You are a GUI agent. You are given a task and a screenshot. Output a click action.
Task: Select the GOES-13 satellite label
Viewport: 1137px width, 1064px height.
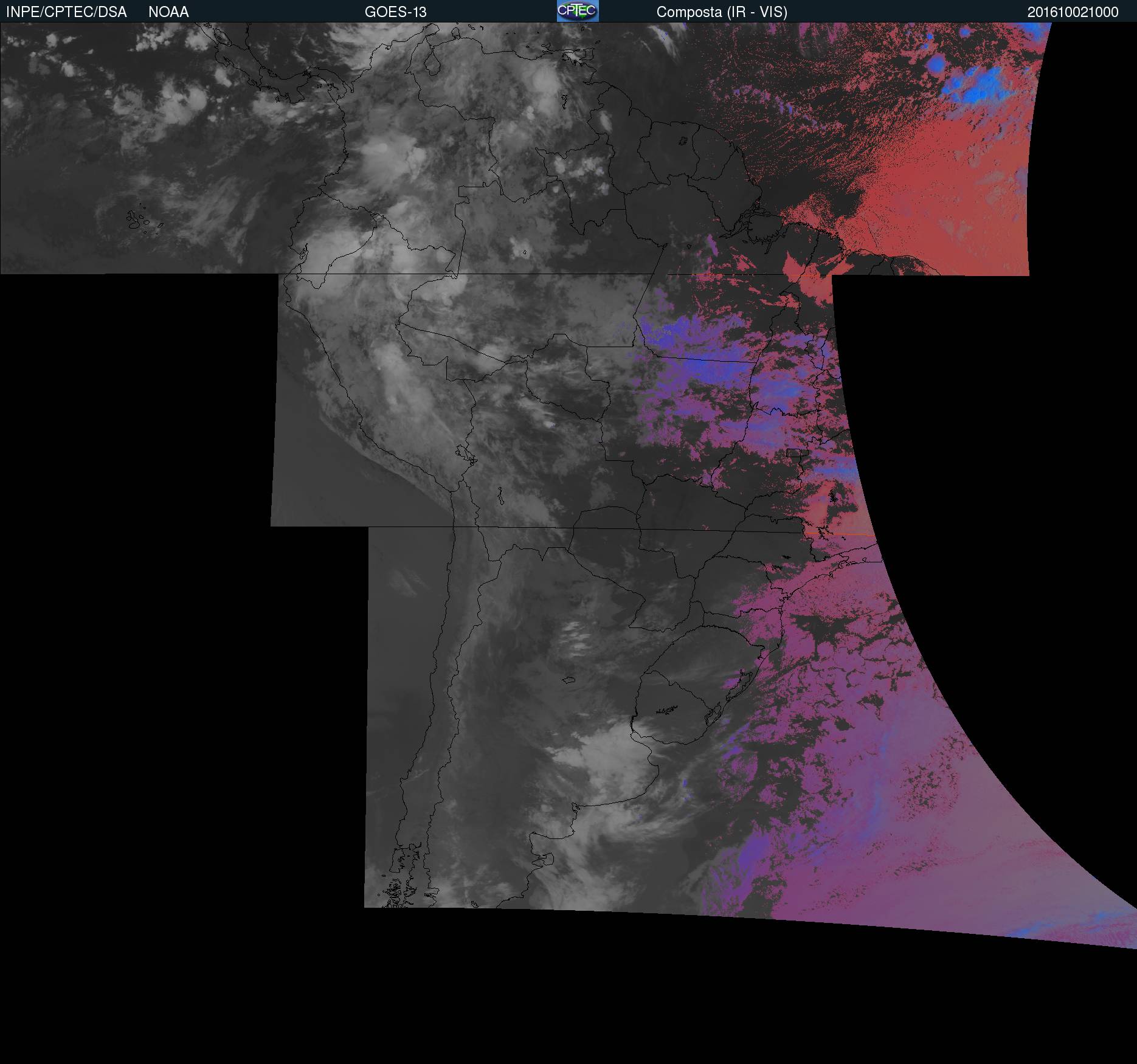click(x=395, y=12)
